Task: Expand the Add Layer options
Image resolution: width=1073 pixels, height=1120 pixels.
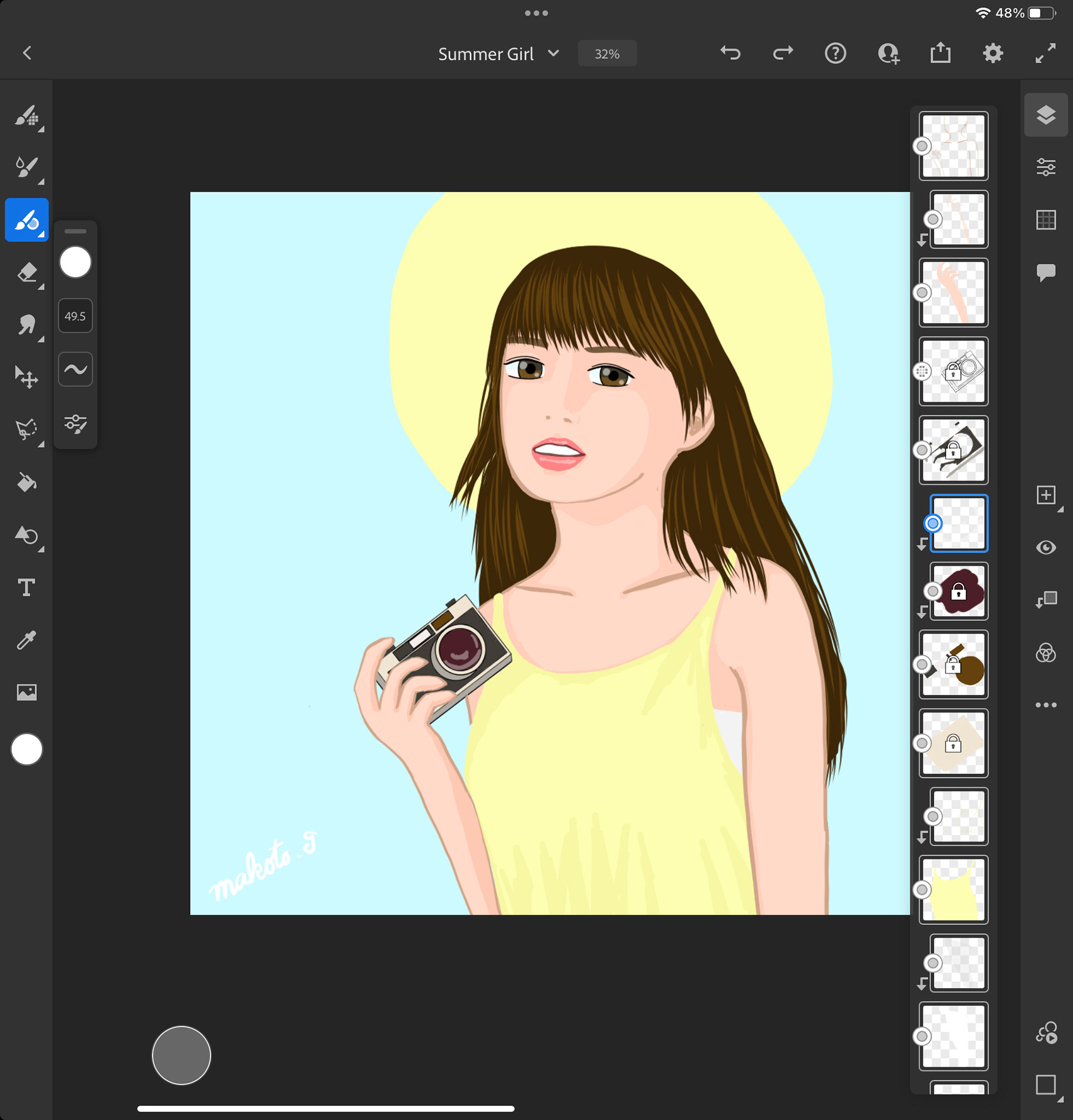Action: pyautogui.click(x=1047, y=495)
